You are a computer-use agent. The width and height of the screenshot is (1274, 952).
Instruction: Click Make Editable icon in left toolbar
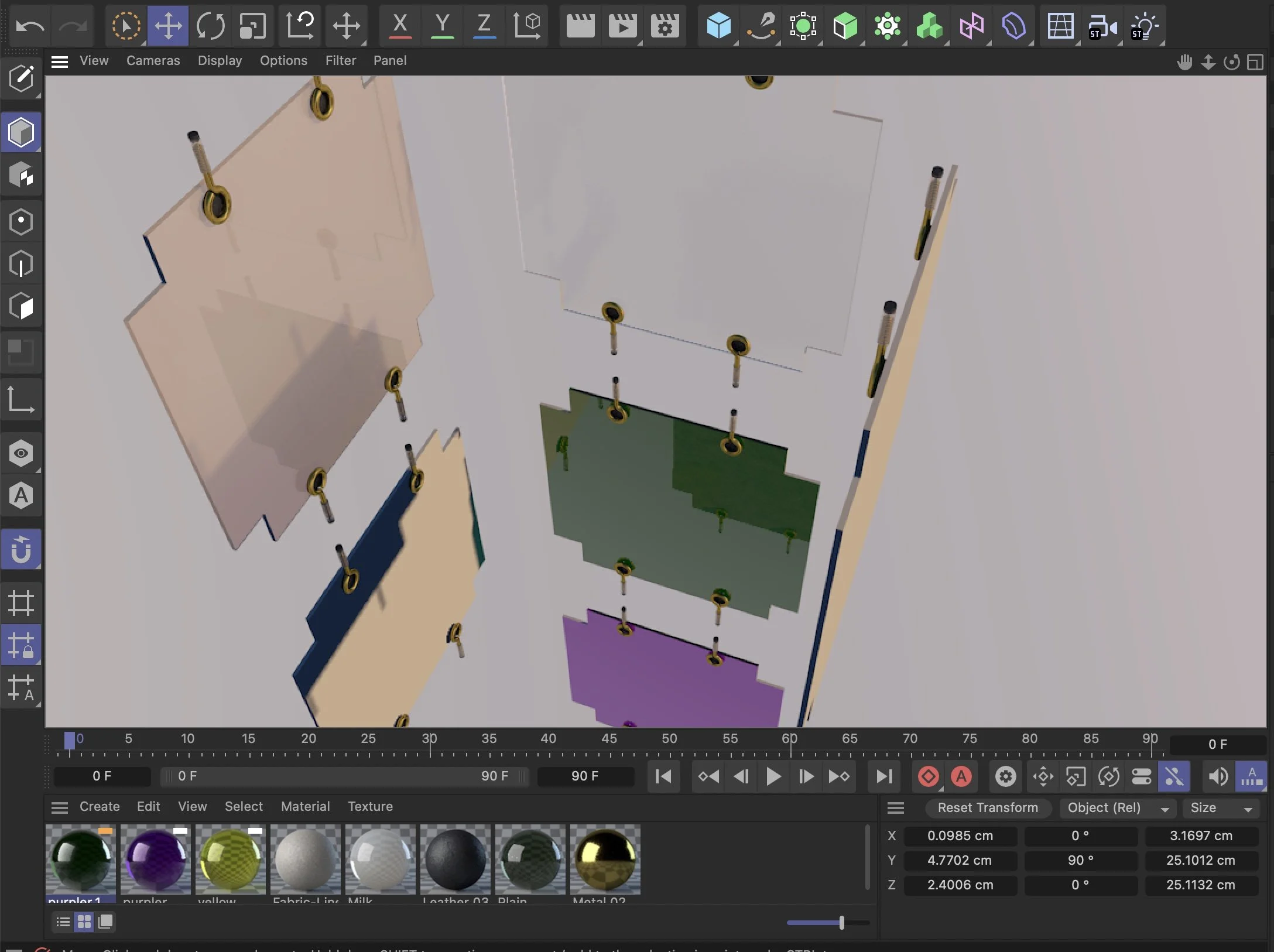21,78
